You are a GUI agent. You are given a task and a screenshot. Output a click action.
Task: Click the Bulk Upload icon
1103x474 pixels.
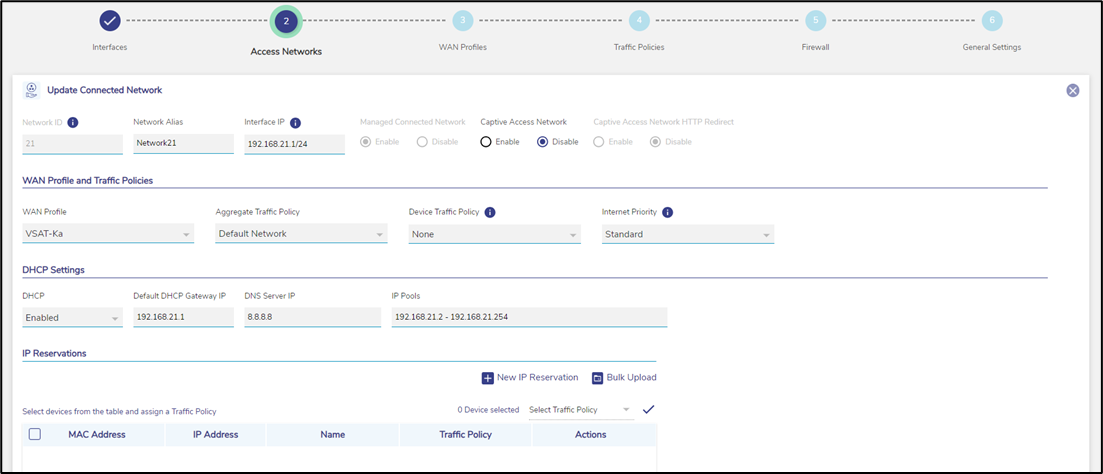pyautogui.click(x=598, y=378)
